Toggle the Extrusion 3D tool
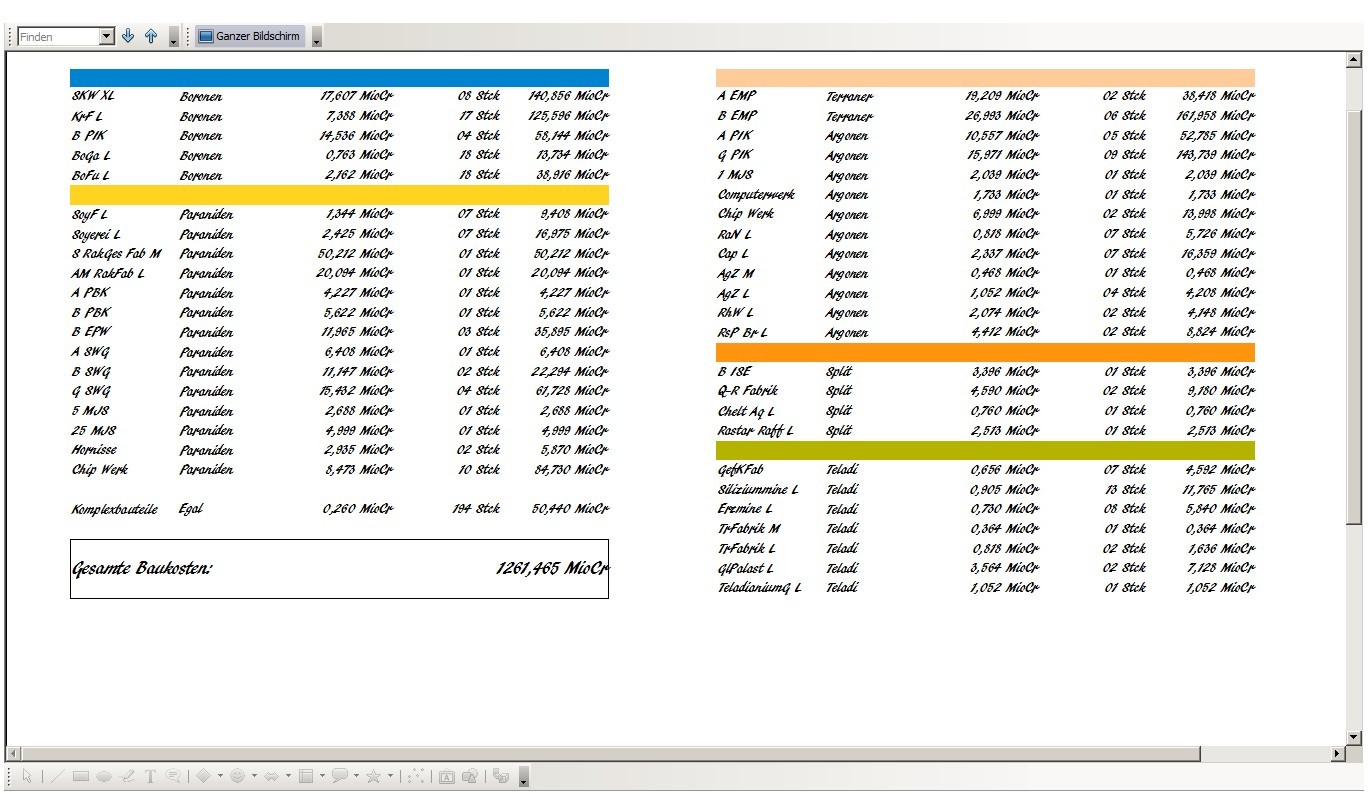The width and height of the screenshot is (1368, 795). pyautogui.click(x=502, y=776)
